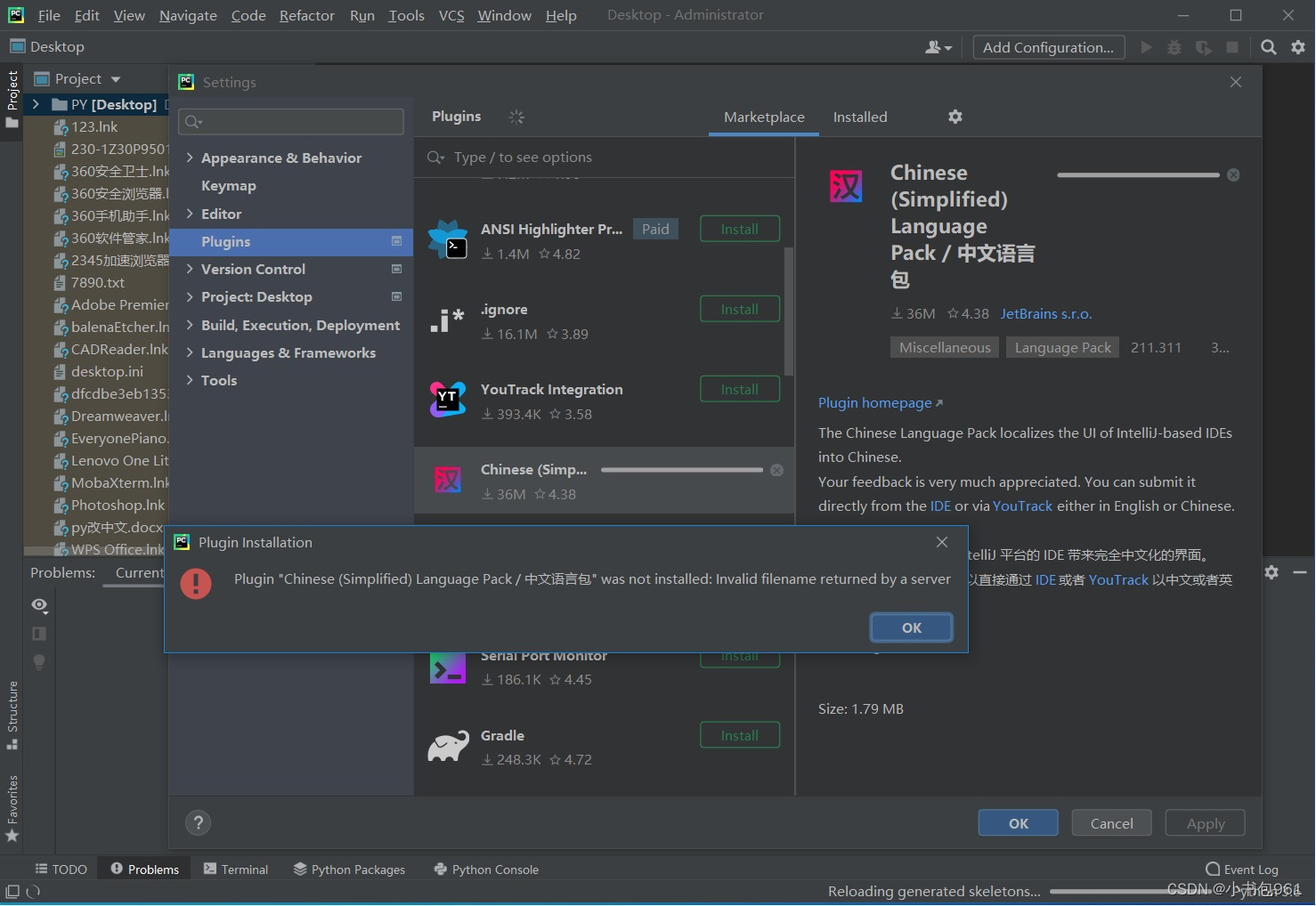Click the plugin search field in Marketplace
Screen dimensions: 1316x906
[x=605, y=158]
